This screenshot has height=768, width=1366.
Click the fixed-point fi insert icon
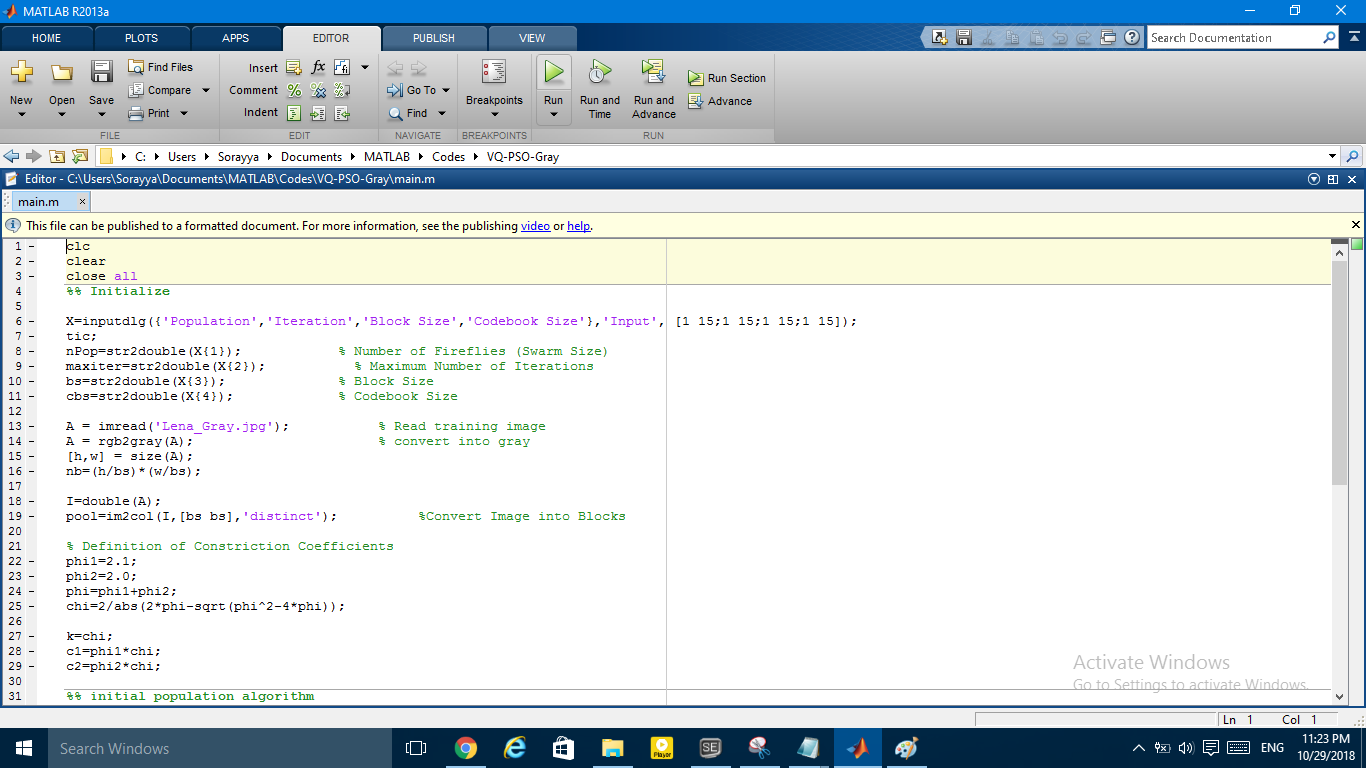tap(342, 67)
